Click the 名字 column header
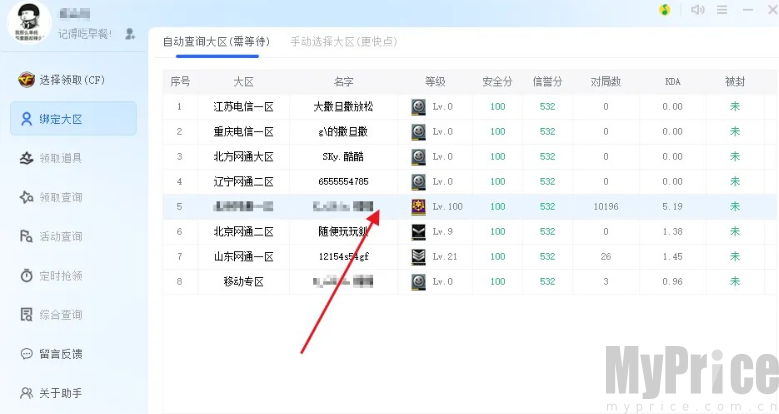This screenshot has width=779, height=414. (343, 82)
